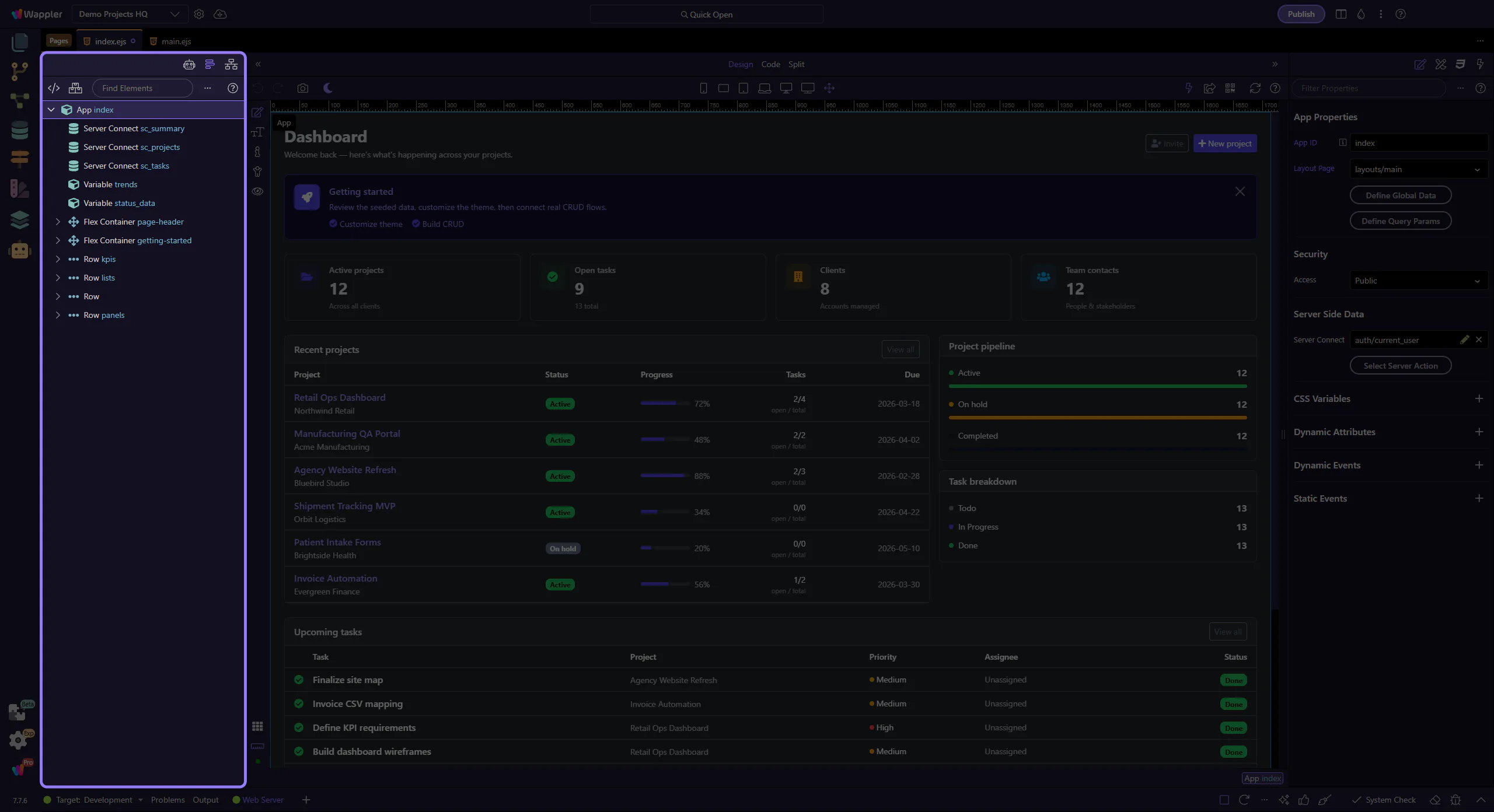Click the Retail Ops Dashboard progress bar
Screen dimensions: 1494x812
pyautogui.click(x=664, y=403)
